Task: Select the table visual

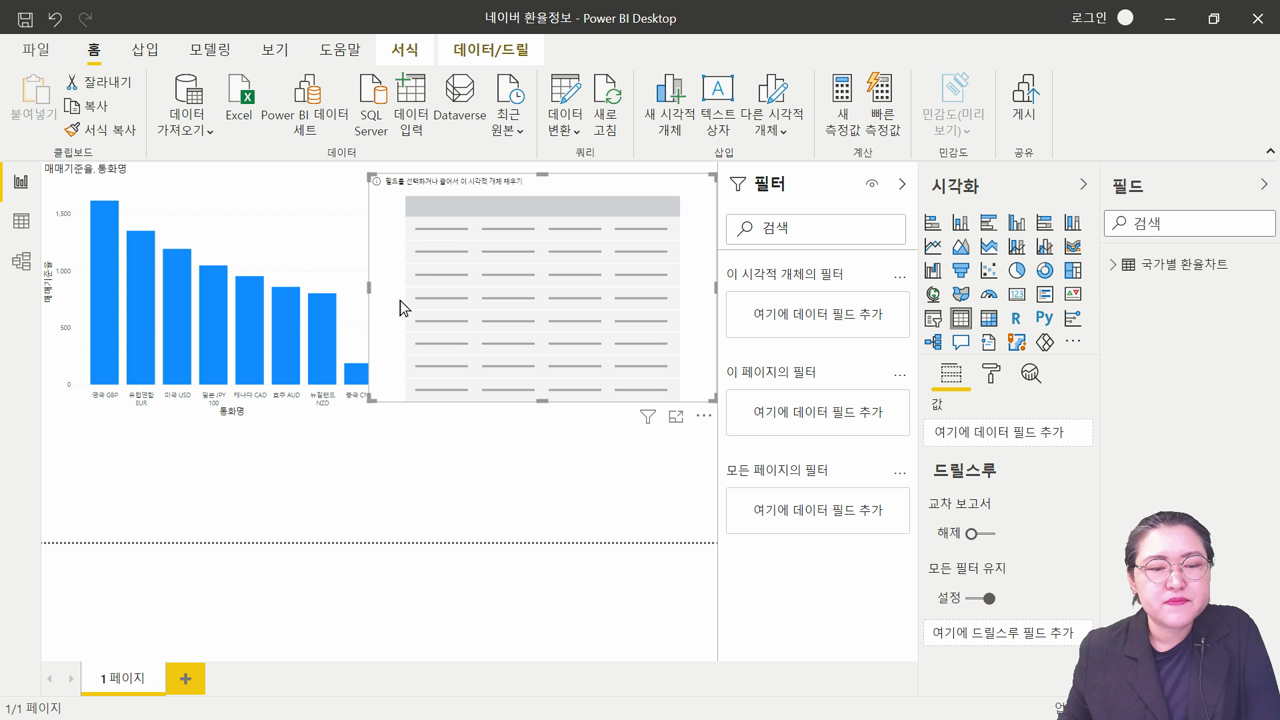Action: pyautogui.click(x=961, y=318)
